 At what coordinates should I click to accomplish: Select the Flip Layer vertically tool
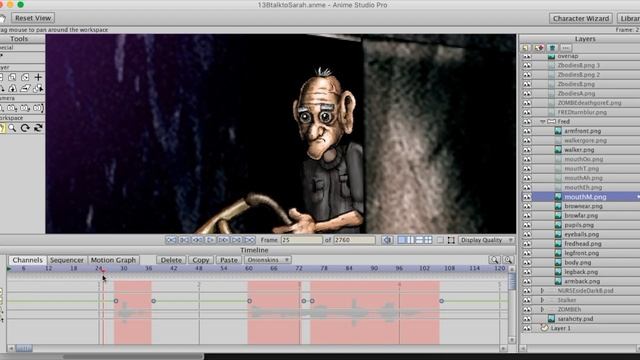(x=12, y=88)
